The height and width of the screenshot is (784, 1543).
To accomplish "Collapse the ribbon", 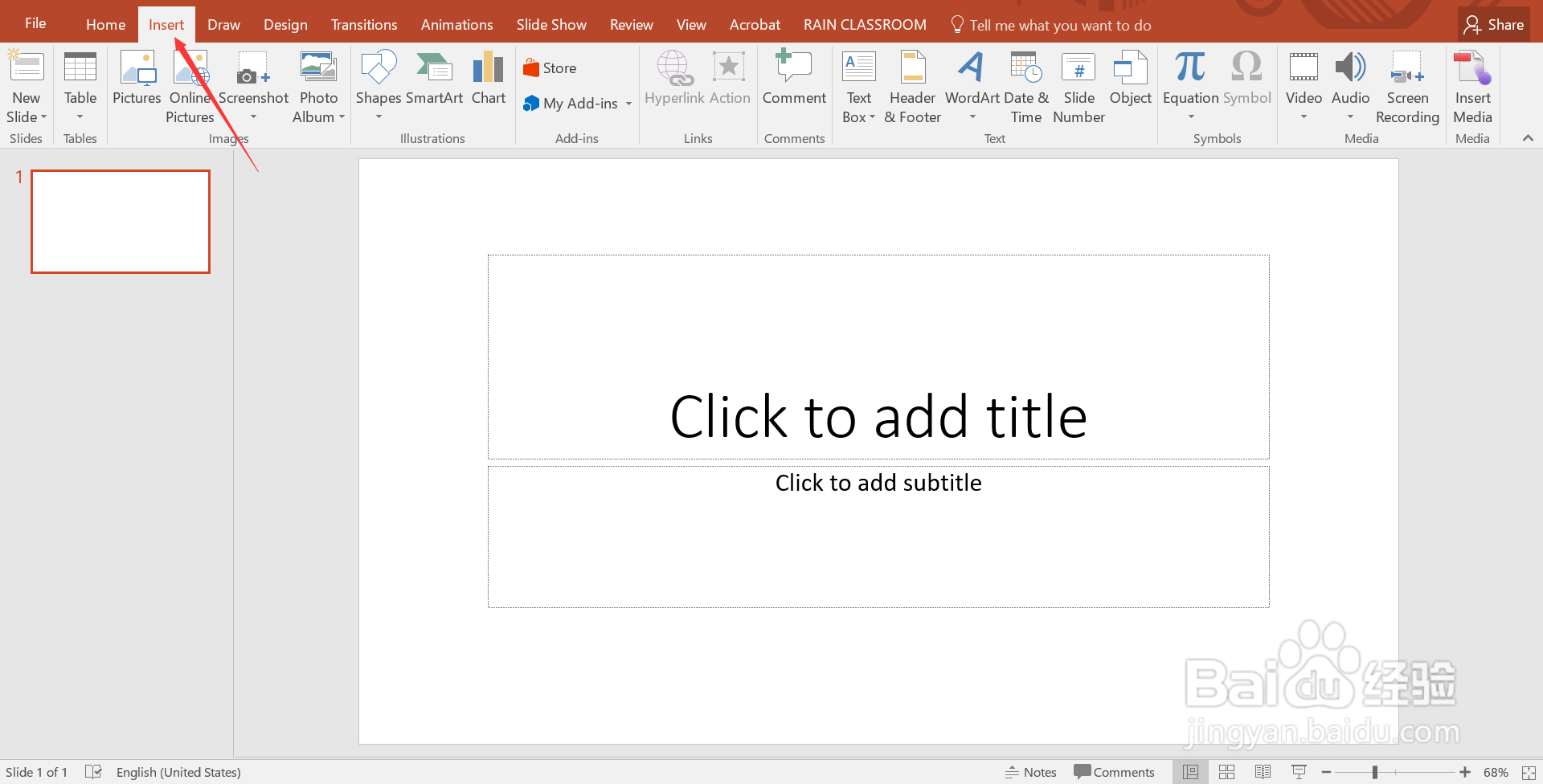I will 1528,138.
